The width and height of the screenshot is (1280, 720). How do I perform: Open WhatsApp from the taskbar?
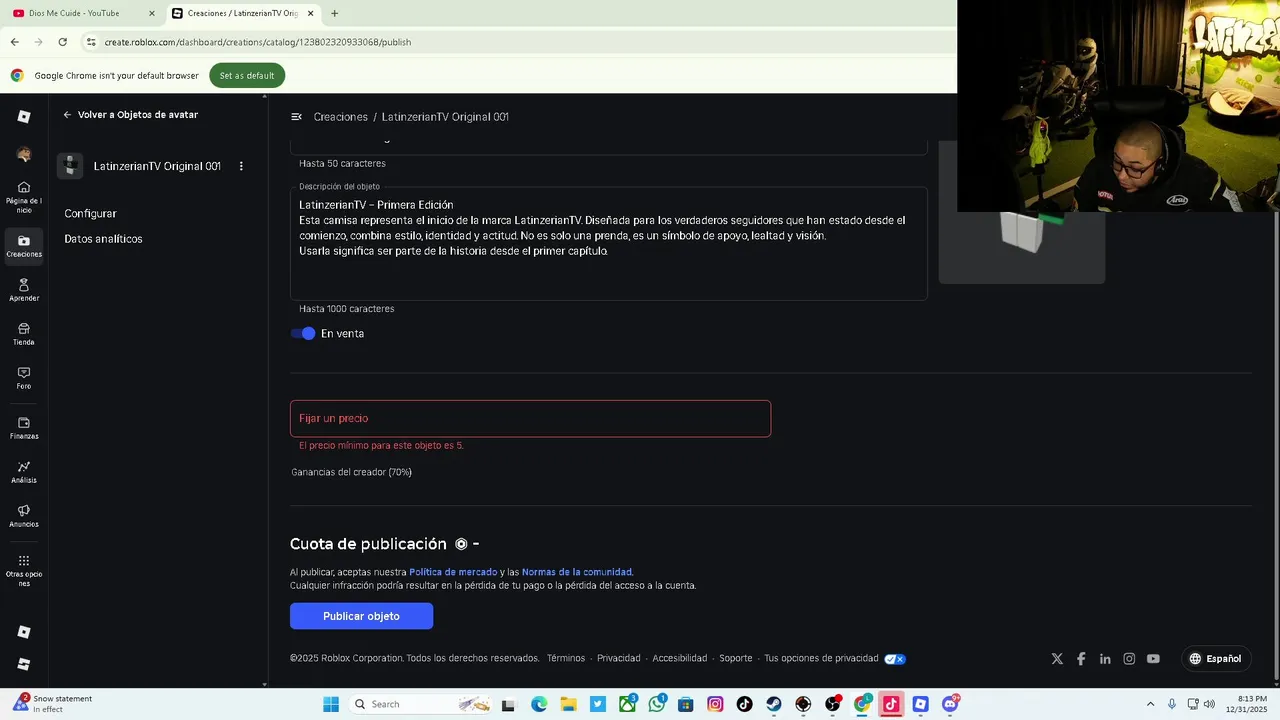[x=656, y=704]
